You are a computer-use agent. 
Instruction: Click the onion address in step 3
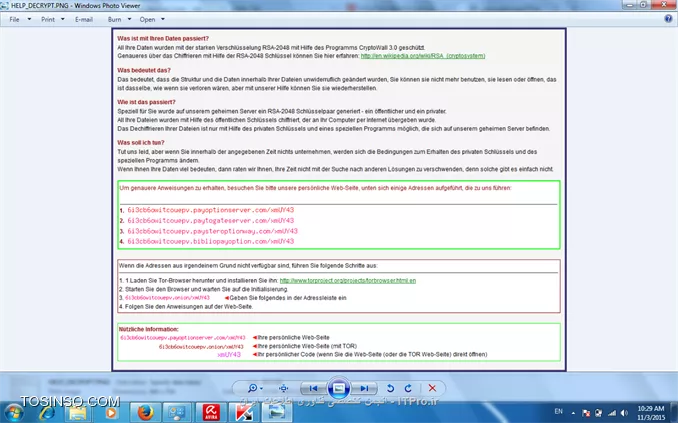pos(167,298)
